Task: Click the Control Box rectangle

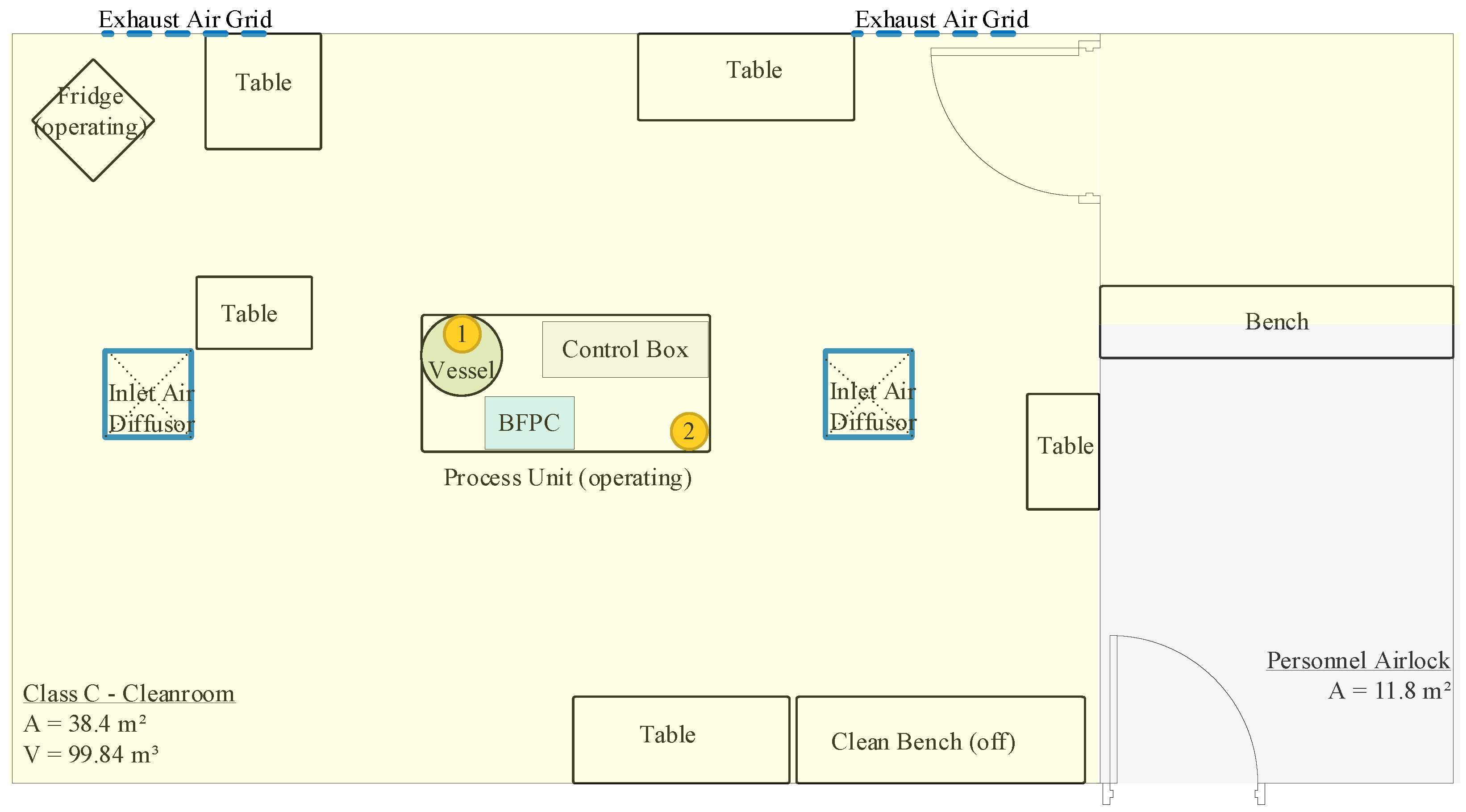Action: pyautogui.click(x=625, y=350)
